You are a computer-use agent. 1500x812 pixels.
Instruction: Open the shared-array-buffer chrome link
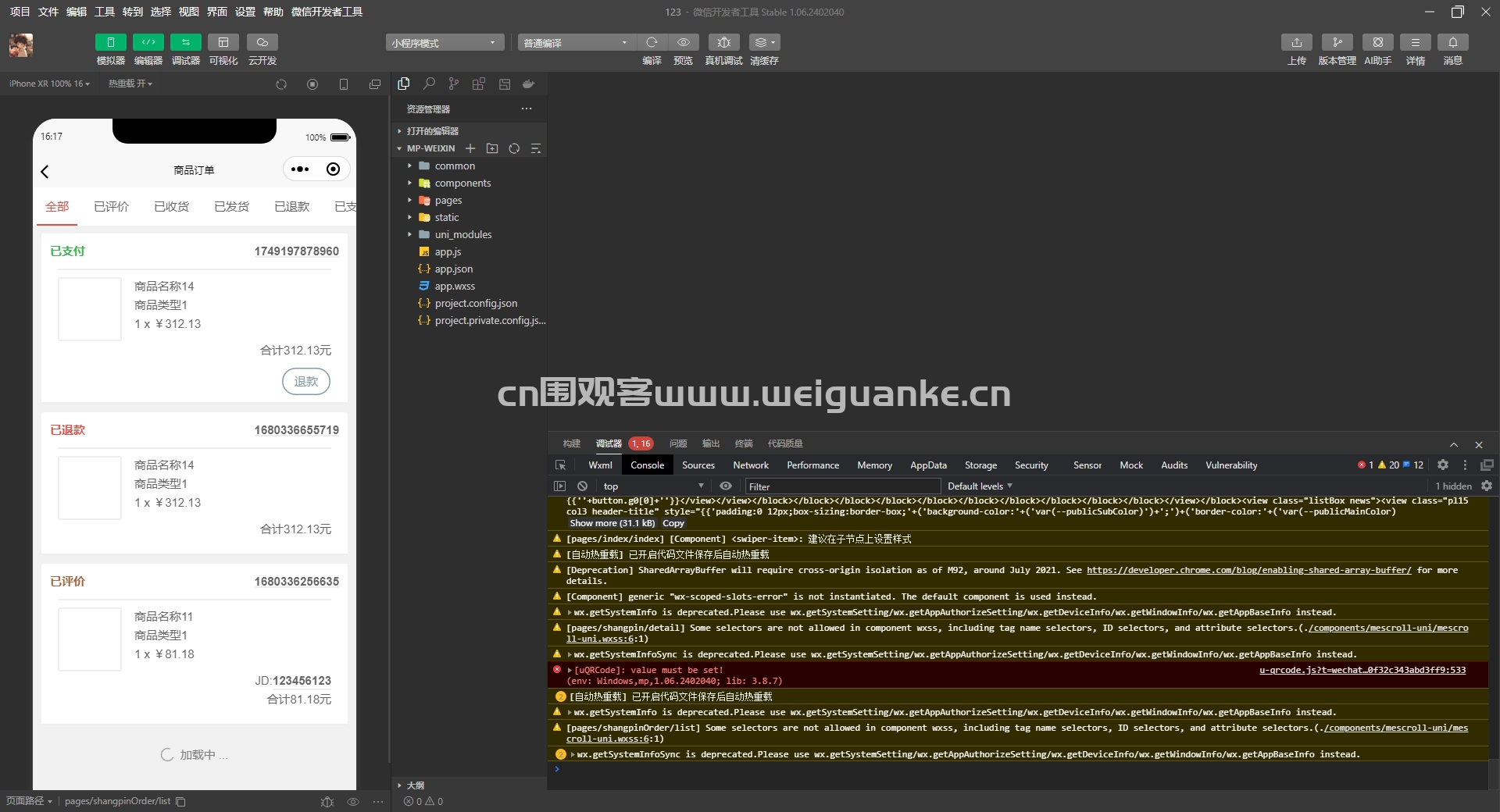[x=1248, y=570]
